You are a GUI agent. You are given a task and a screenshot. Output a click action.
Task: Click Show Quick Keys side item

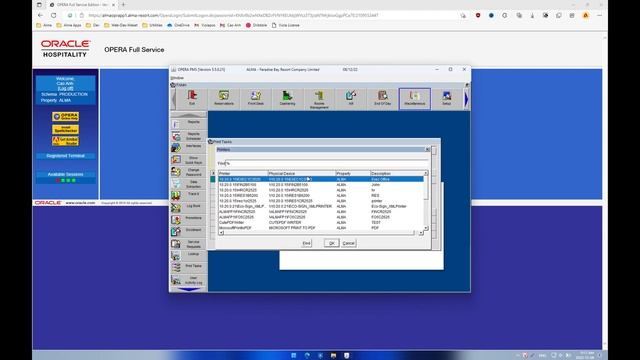188,160
